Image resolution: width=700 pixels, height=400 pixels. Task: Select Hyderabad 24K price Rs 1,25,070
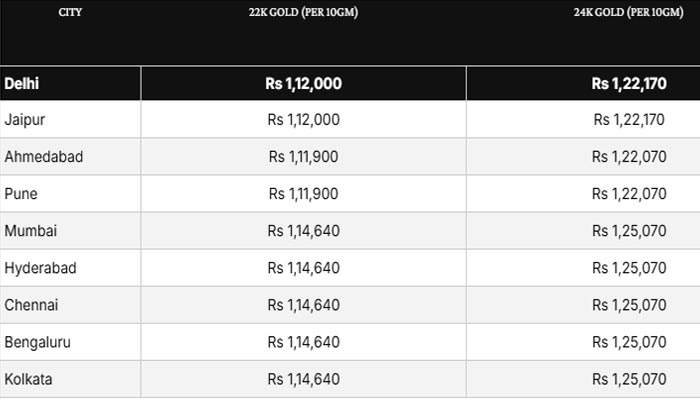pos(628,268)
